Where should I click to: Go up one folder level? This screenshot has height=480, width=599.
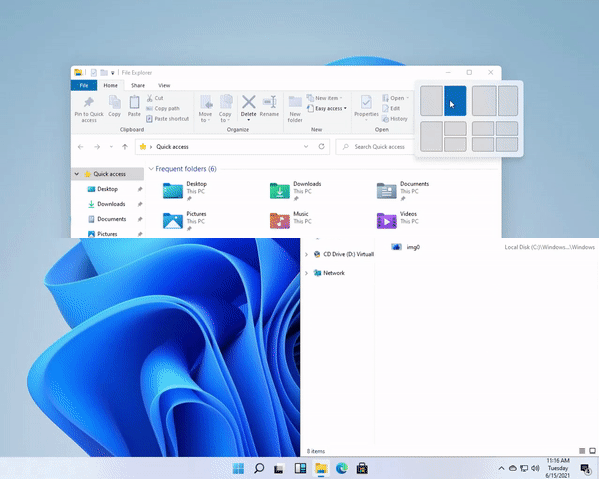125,147
